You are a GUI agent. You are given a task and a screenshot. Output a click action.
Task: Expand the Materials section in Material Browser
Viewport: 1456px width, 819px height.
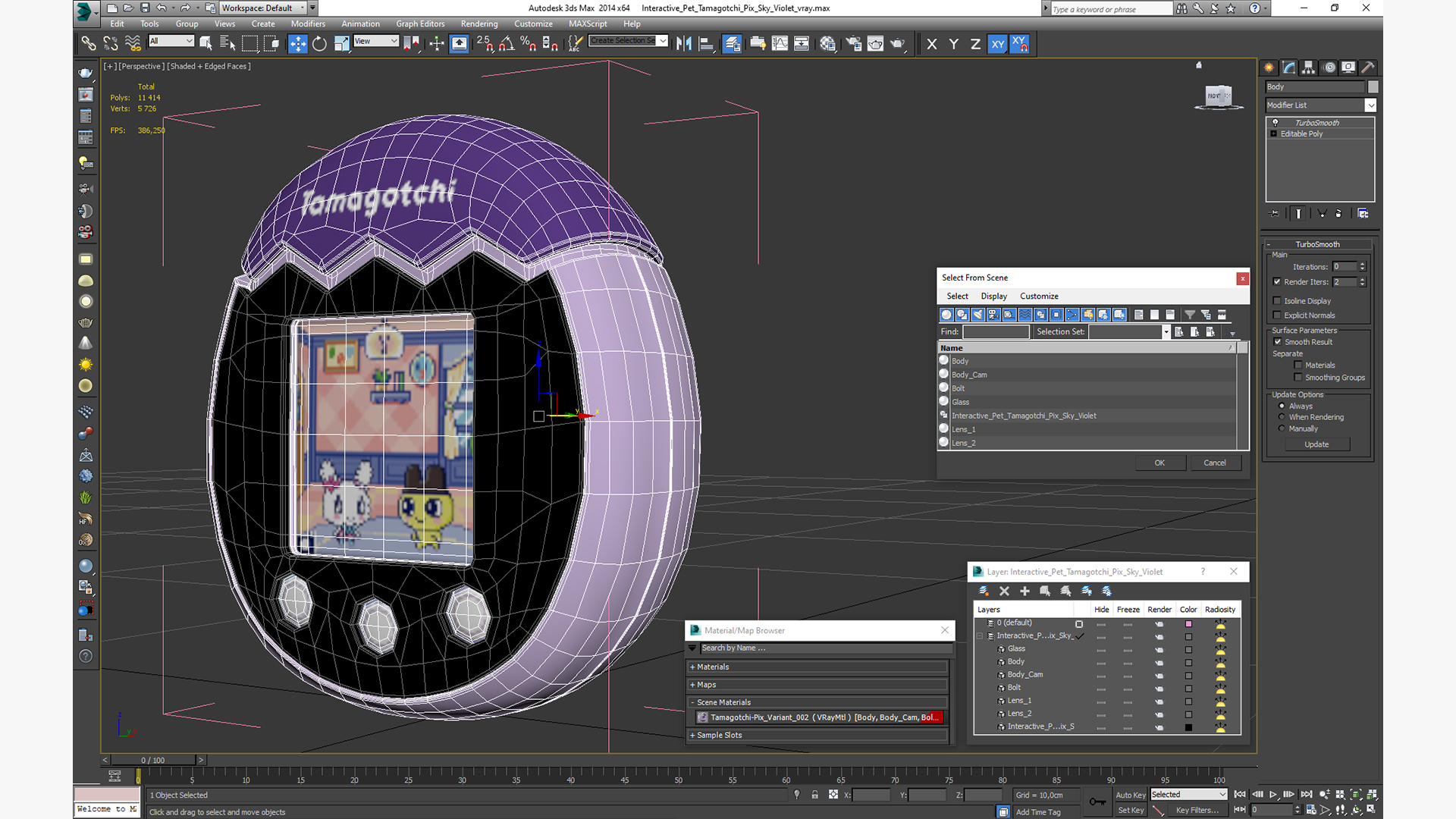[x=817, y=667]
